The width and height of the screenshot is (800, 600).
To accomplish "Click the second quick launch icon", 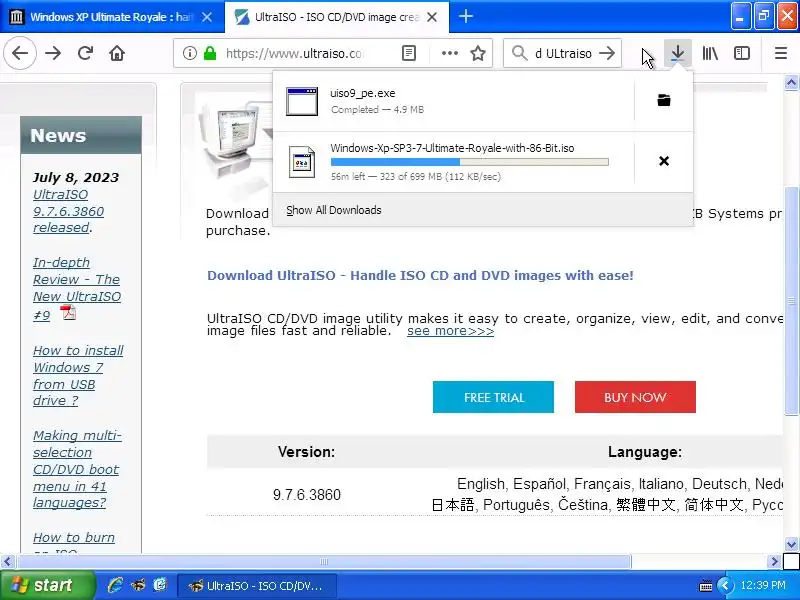I will [x=138, y=585].
